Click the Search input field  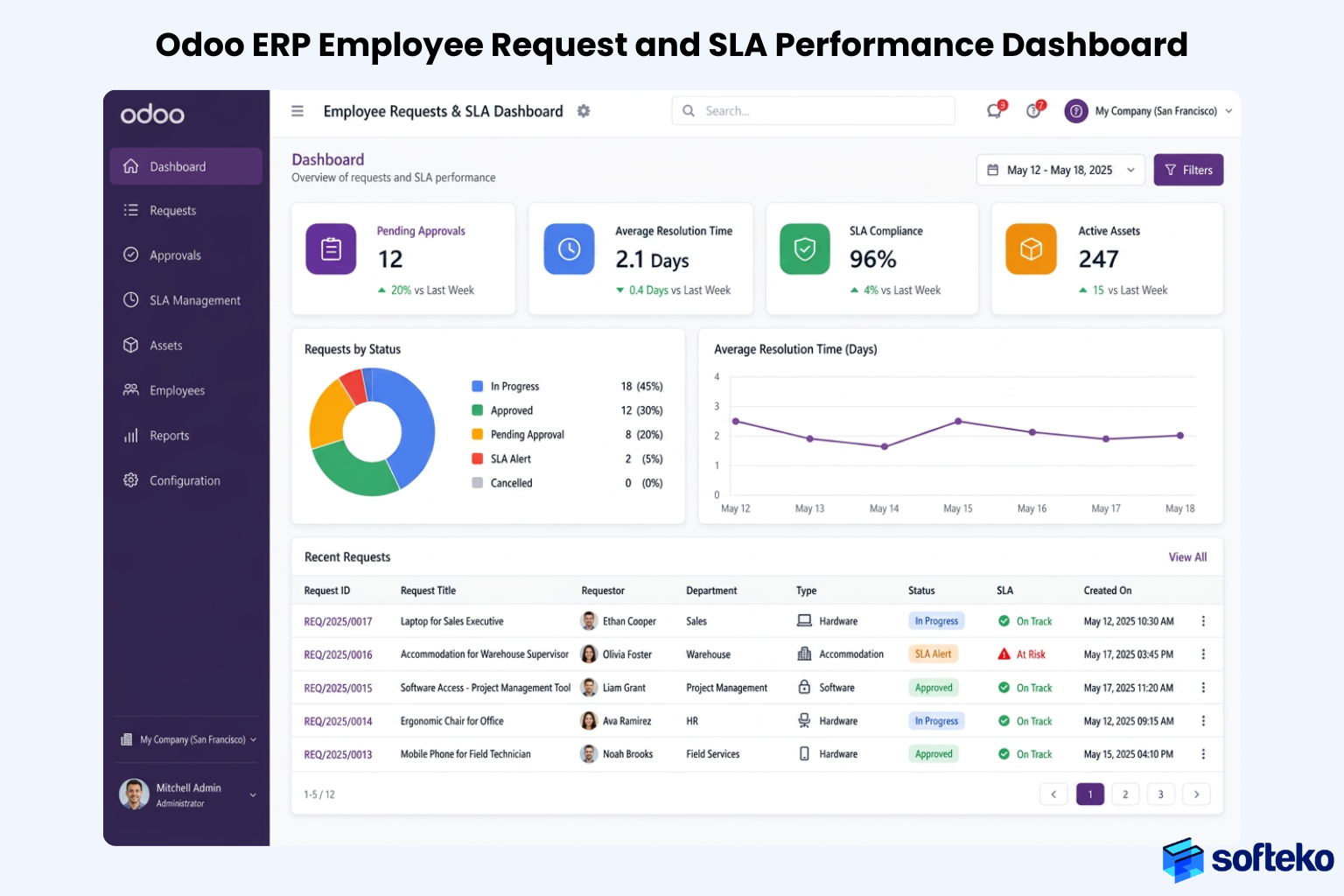(814, 111)
